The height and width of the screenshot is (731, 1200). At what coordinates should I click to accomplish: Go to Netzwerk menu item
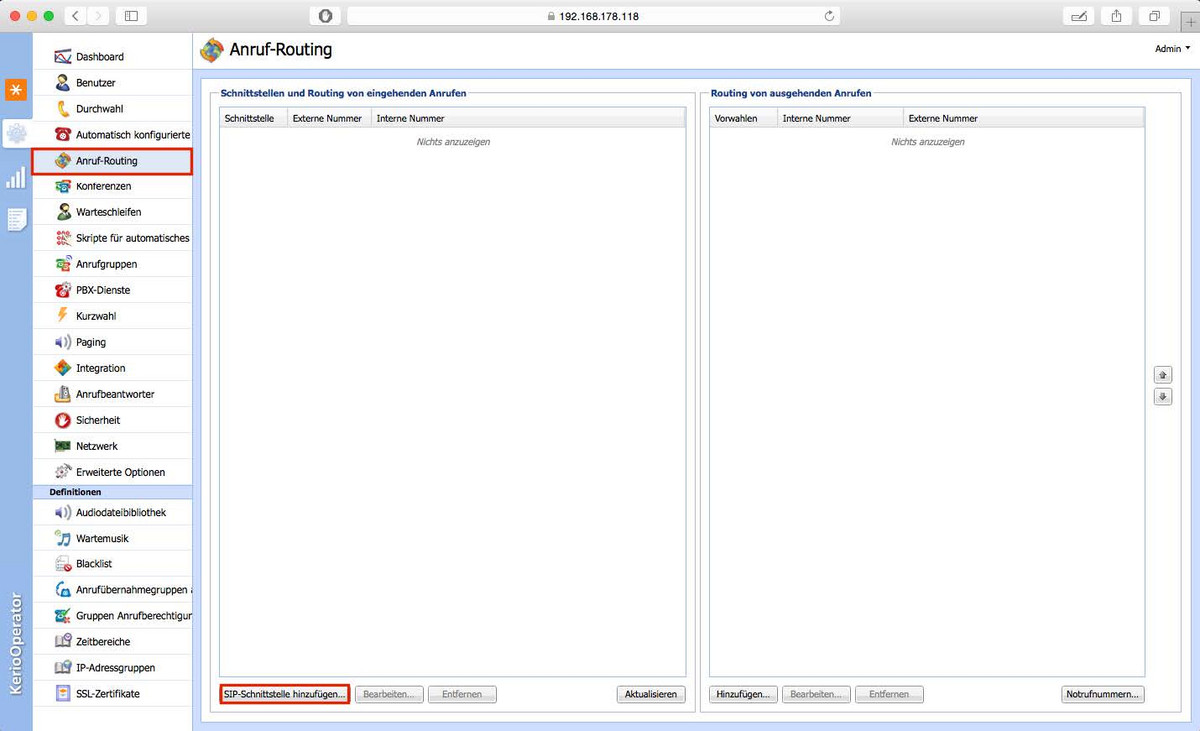(x=97, y=446)
